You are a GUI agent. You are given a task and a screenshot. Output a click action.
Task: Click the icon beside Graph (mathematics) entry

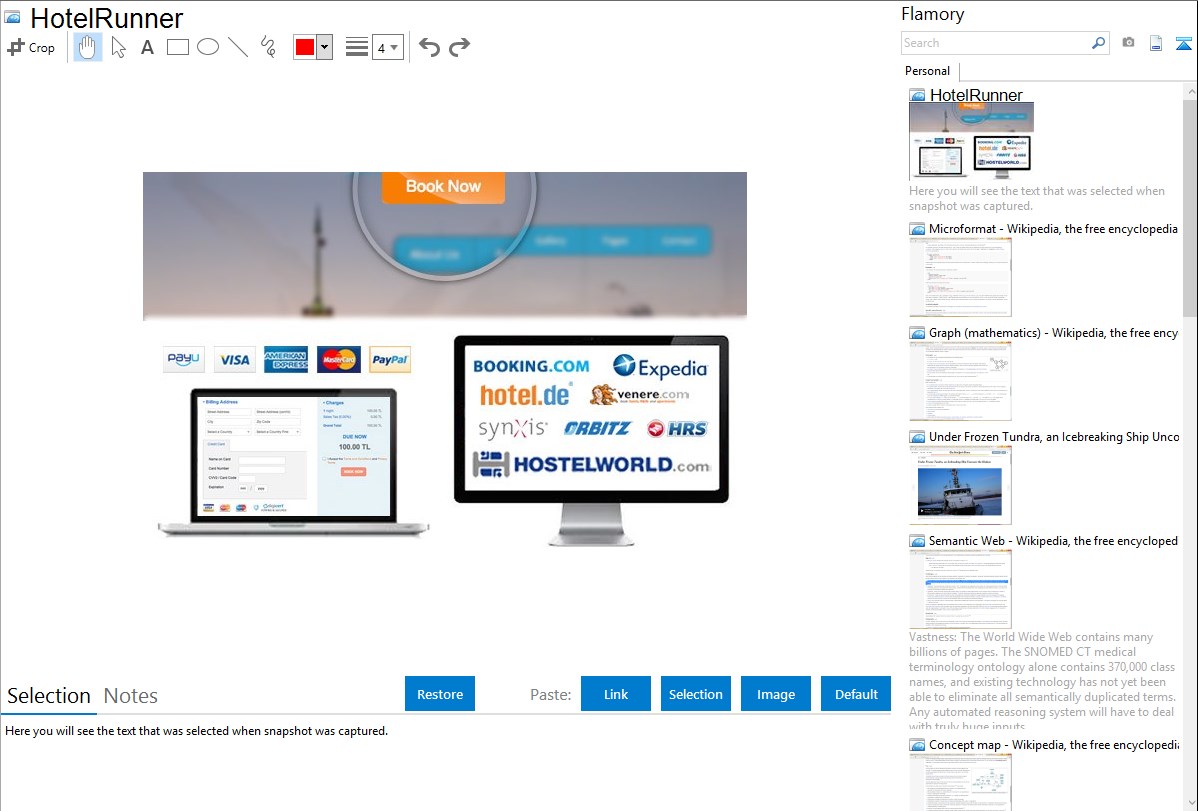point(917,333)
